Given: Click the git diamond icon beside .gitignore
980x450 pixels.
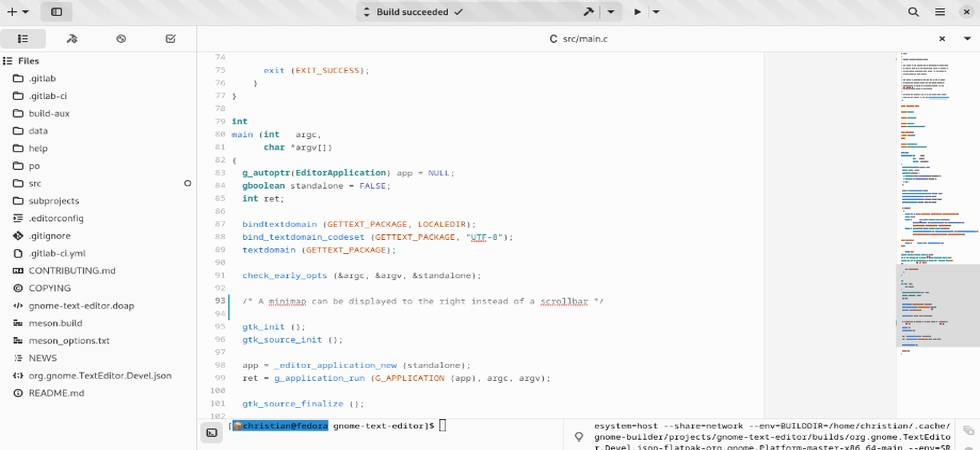Looking at the screenshot, I should pos(18,236).
